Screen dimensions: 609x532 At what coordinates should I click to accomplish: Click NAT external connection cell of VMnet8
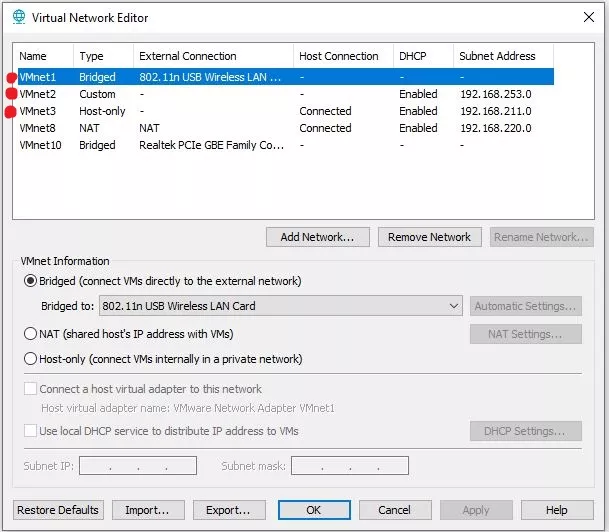pyautogui.click(x=149, y=128)
